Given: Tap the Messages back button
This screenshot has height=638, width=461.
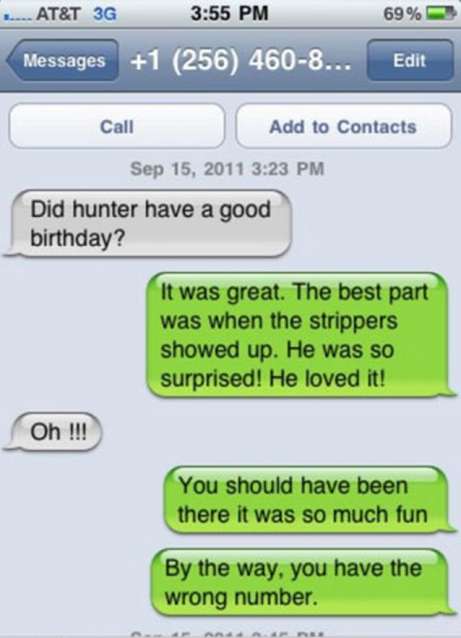Looking at the screenshot, I should pos(63,61).
